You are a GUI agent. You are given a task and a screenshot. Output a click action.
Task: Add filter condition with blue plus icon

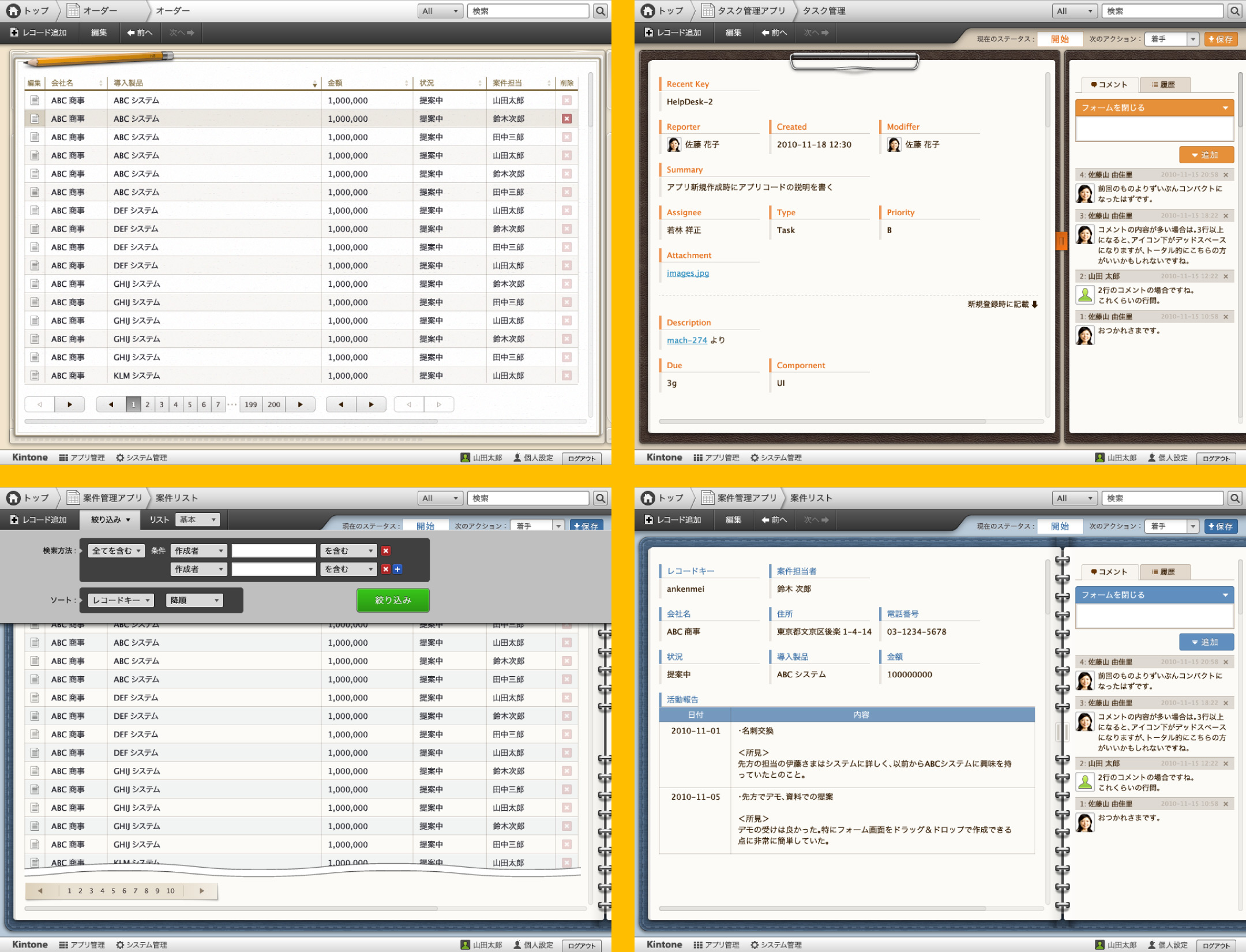[397, 569]
